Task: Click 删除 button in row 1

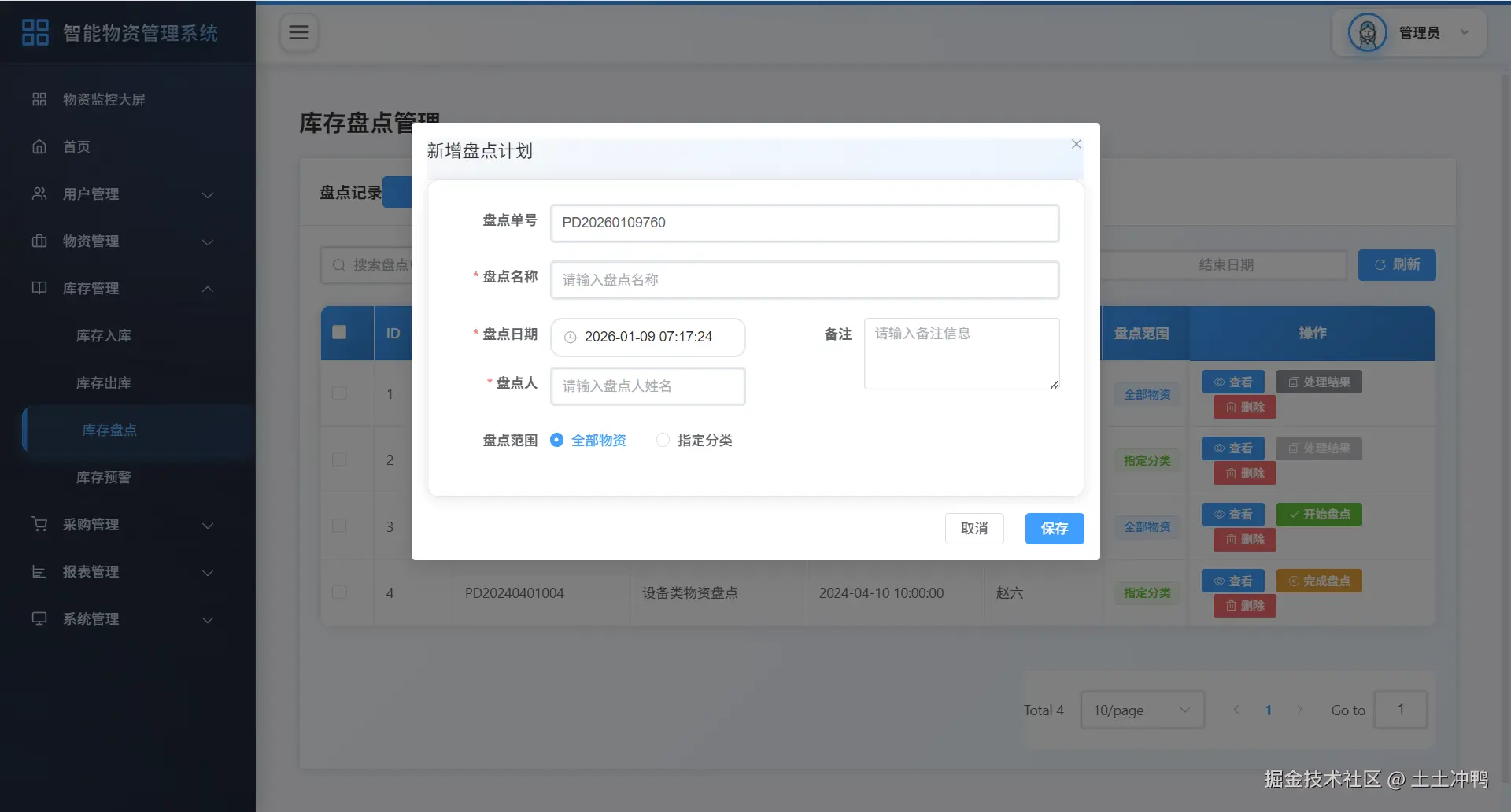Action: click(x=1245, y=407)
